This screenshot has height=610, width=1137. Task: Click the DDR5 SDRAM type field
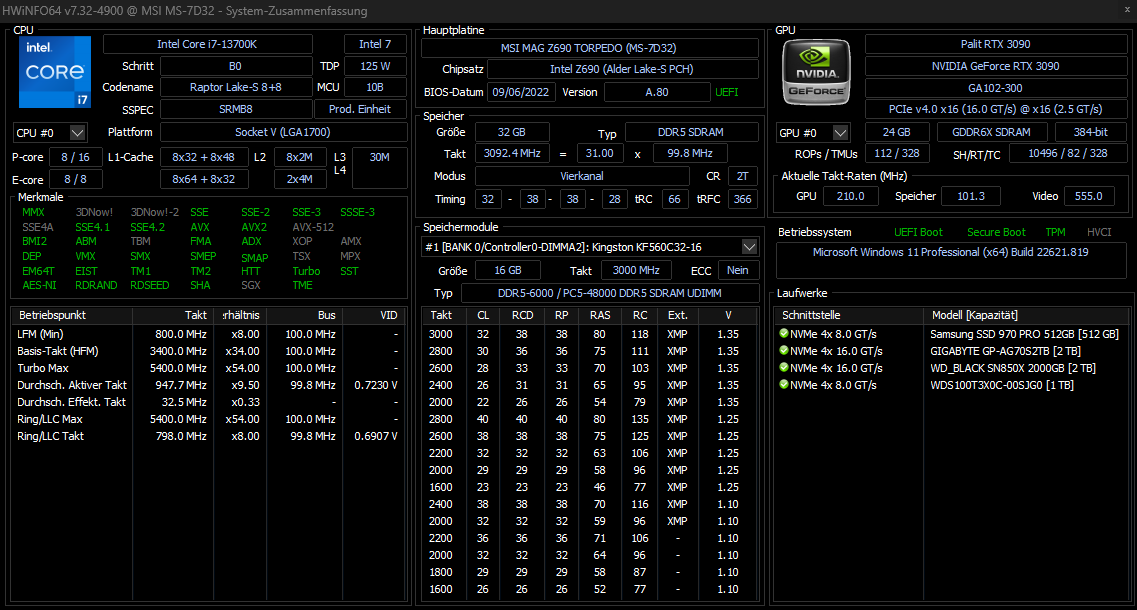[x=691, y=133]
